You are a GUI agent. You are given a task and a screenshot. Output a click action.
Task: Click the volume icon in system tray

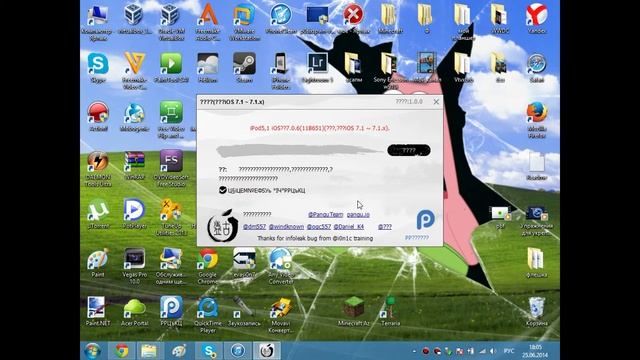pyautogui.click(x=493, y=351)
